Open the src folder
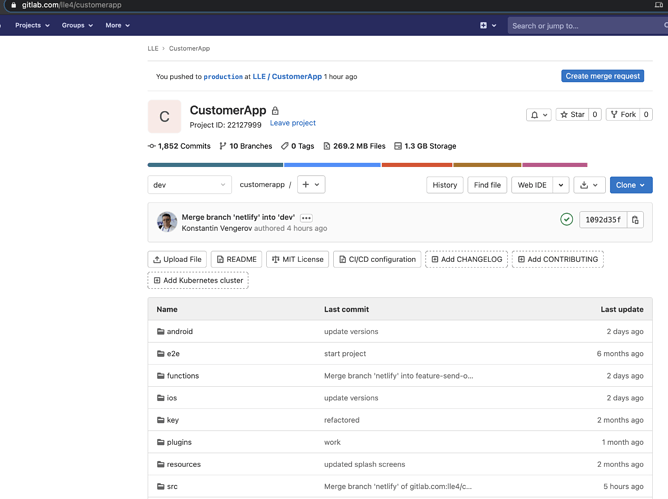 172,487
